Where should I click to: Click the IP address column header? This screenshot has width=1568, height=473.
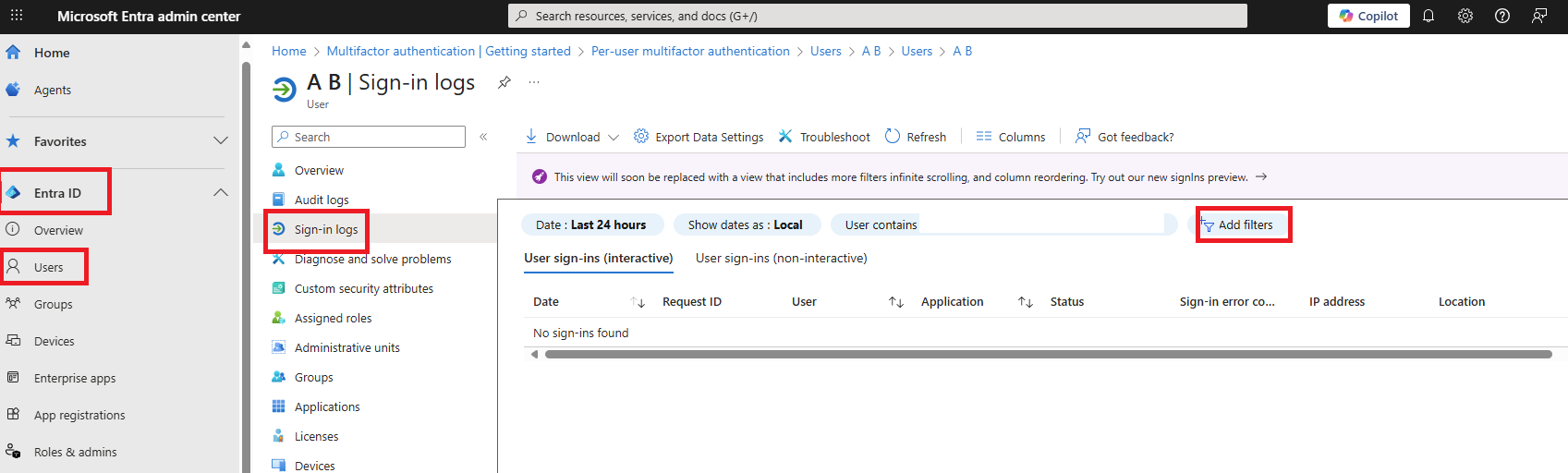1337,302
